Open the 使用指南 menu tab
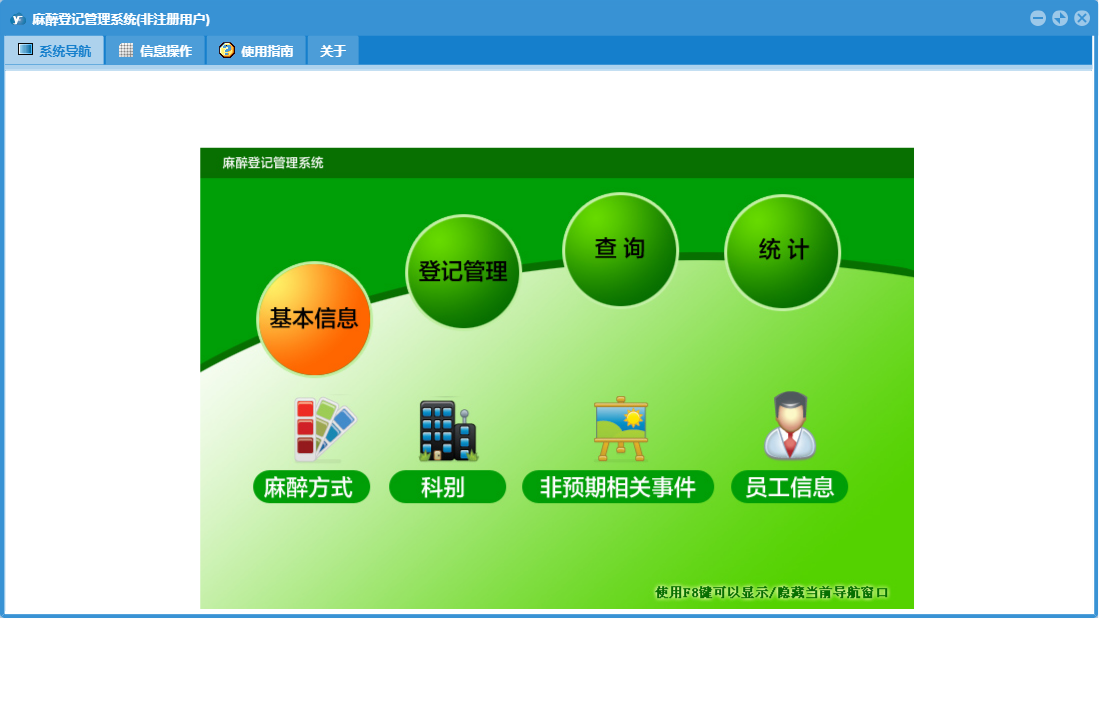 (257, 50)
